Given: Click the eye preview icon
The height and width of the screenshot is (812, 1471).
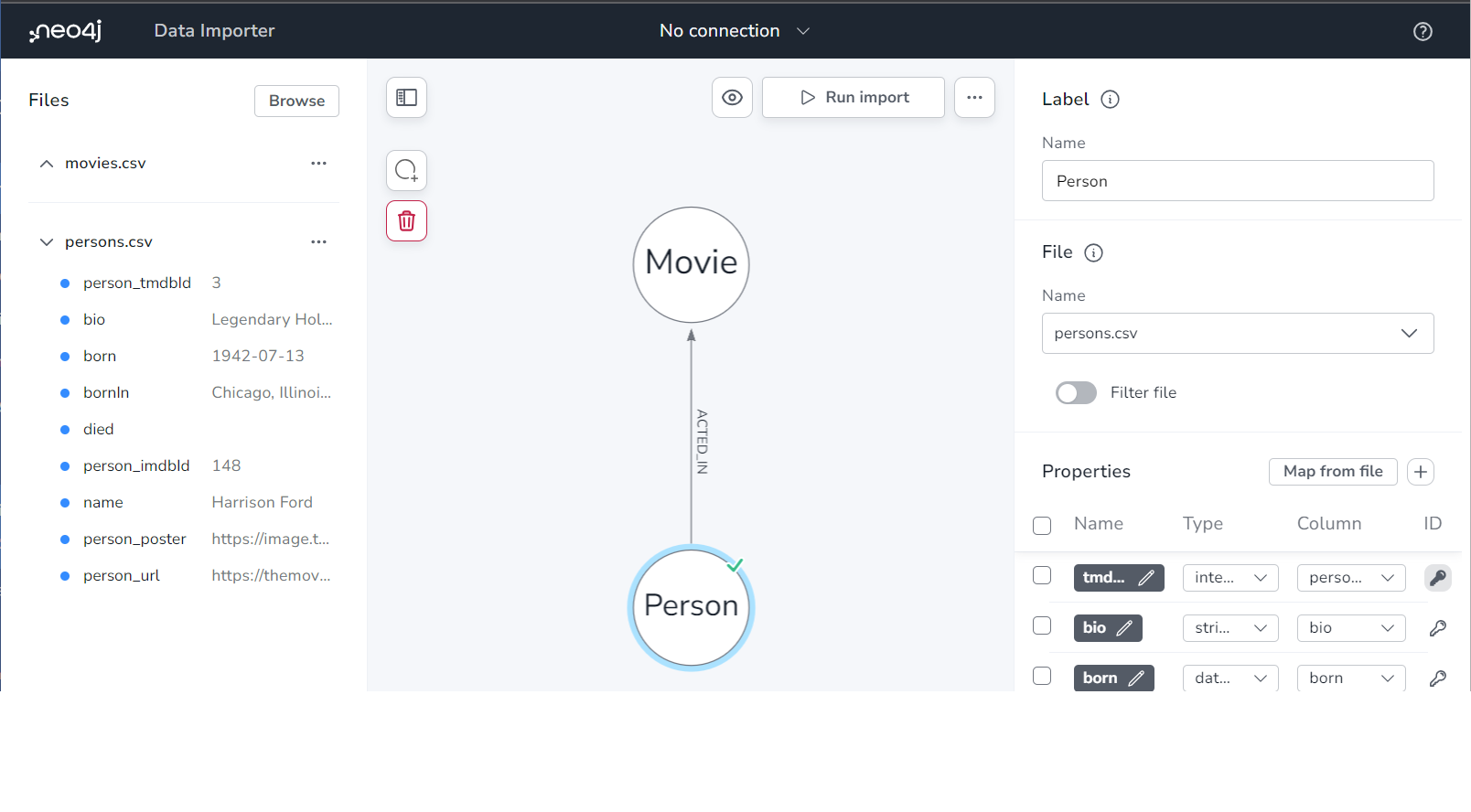Looking at the screenshot, I should click(732, 97).
